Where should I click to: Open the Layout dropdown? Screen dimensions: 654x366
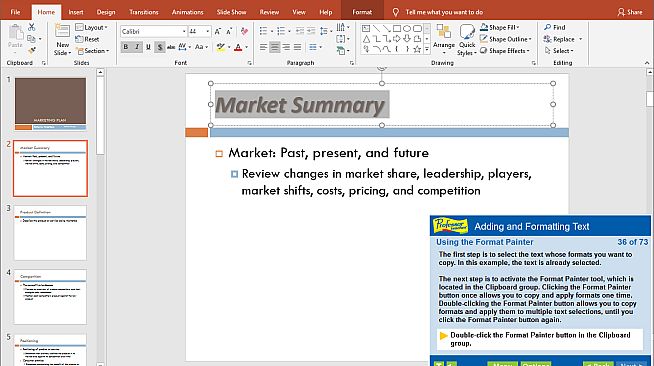tap(91, 28)
